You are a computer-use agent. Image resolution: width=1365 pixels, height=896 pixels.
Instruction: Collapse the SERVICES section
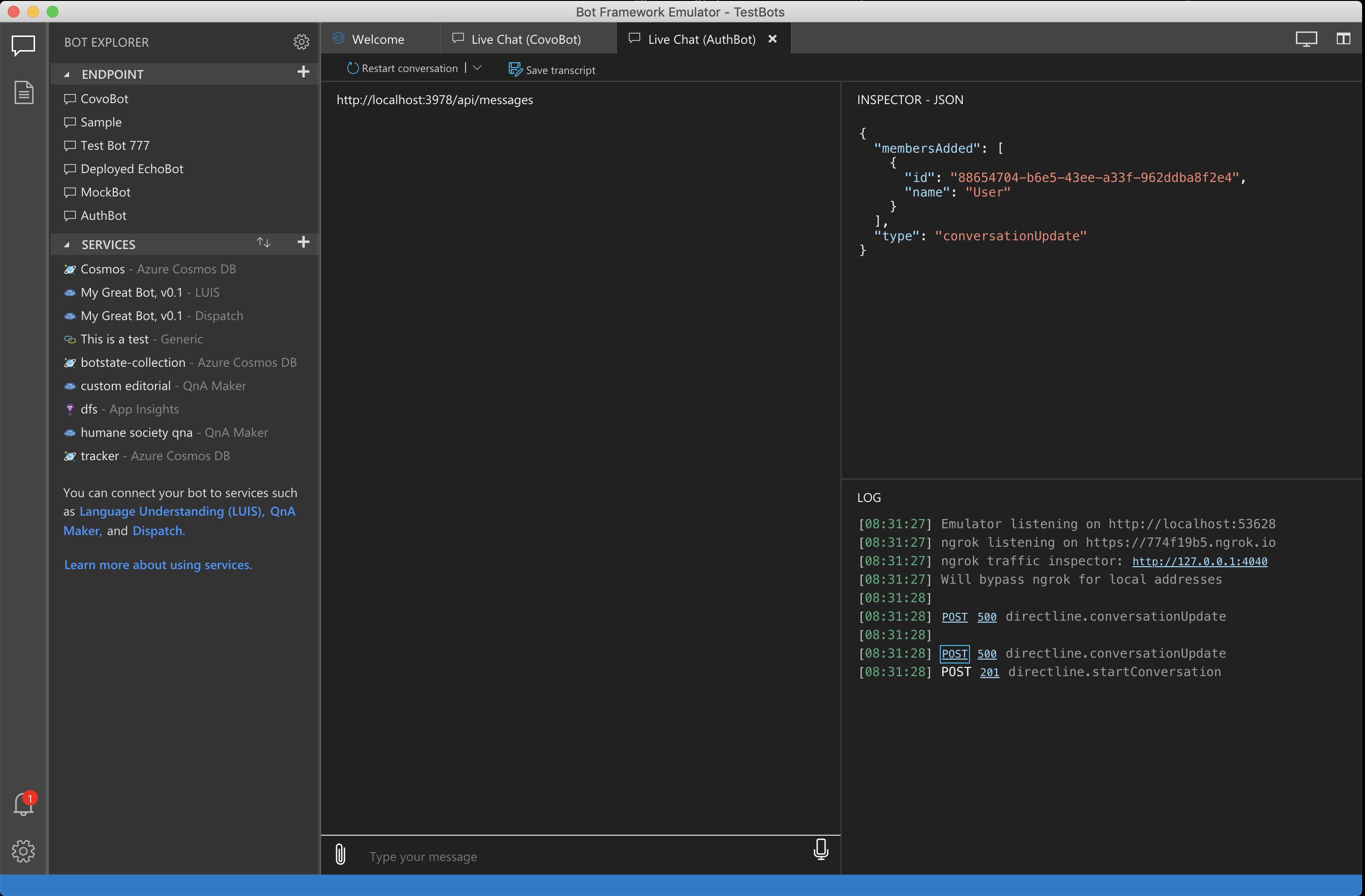[x=67, y=244]
